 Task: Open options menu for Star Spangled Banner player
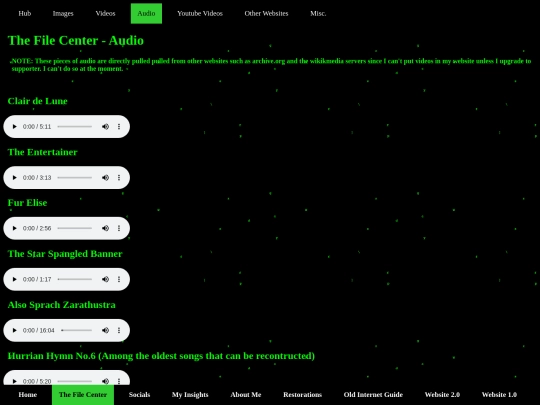(119, 279)
